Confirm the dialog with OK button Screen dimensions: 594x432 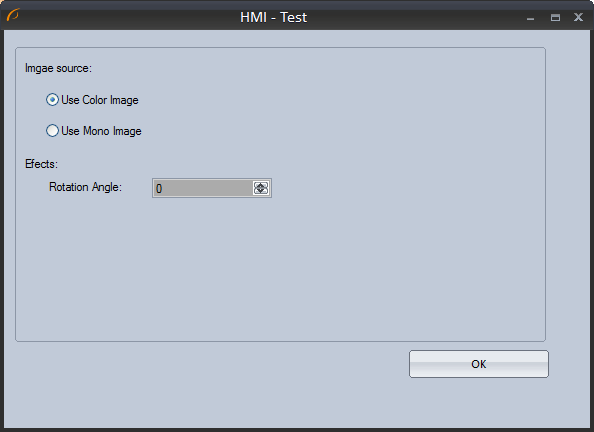tap(479, 364)
